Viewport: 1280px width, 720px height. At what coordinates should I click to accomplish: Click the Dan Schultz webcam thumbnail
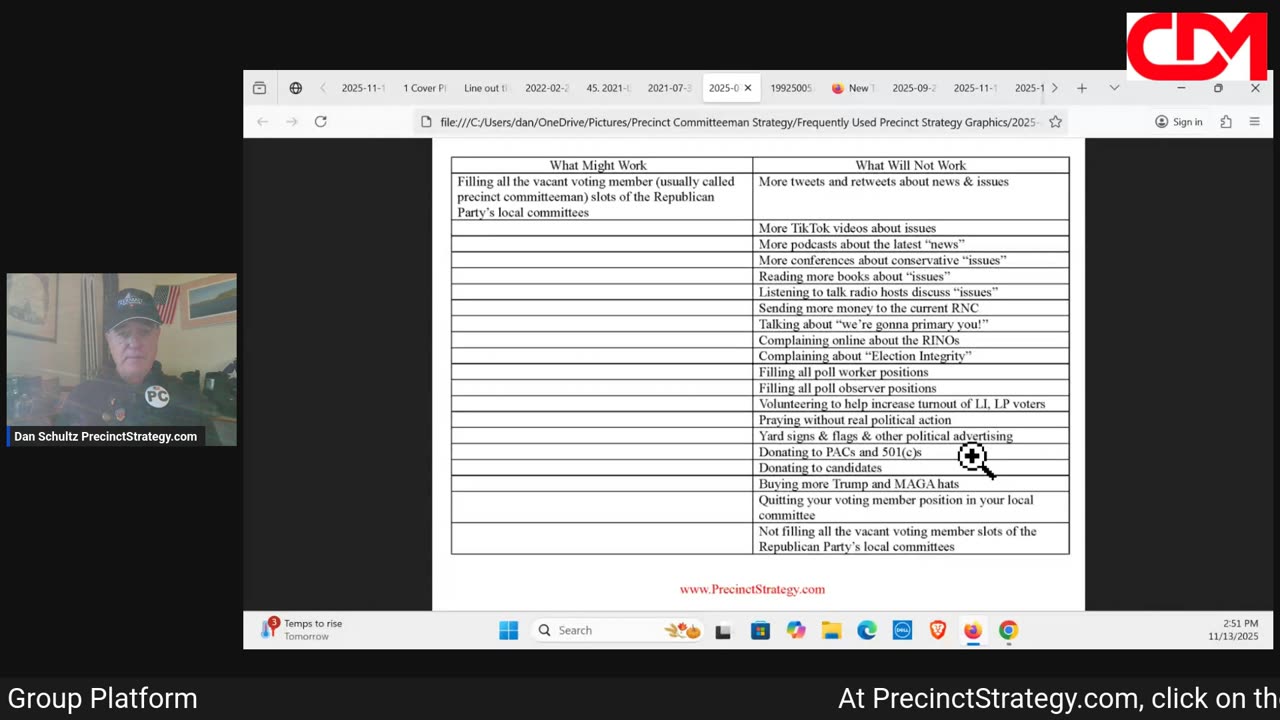click(122, 359)
